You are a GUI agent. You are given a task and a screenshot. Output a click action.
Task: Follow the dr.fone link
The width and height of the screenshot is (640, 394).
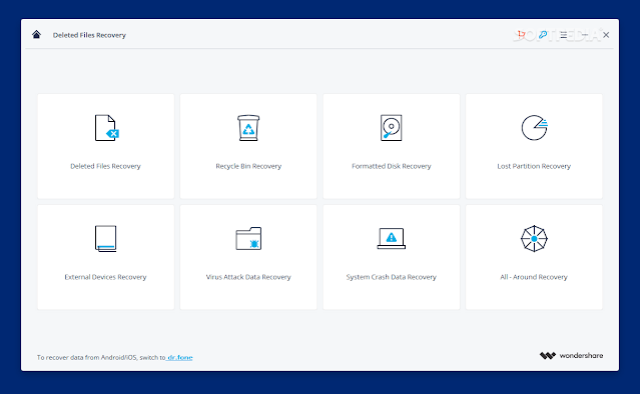(180, 357)
